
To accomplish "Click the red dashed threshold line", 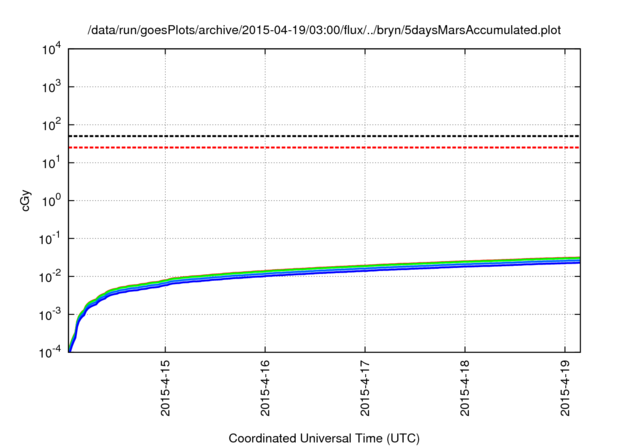I will pyautogui.click(x=324, y=147).
